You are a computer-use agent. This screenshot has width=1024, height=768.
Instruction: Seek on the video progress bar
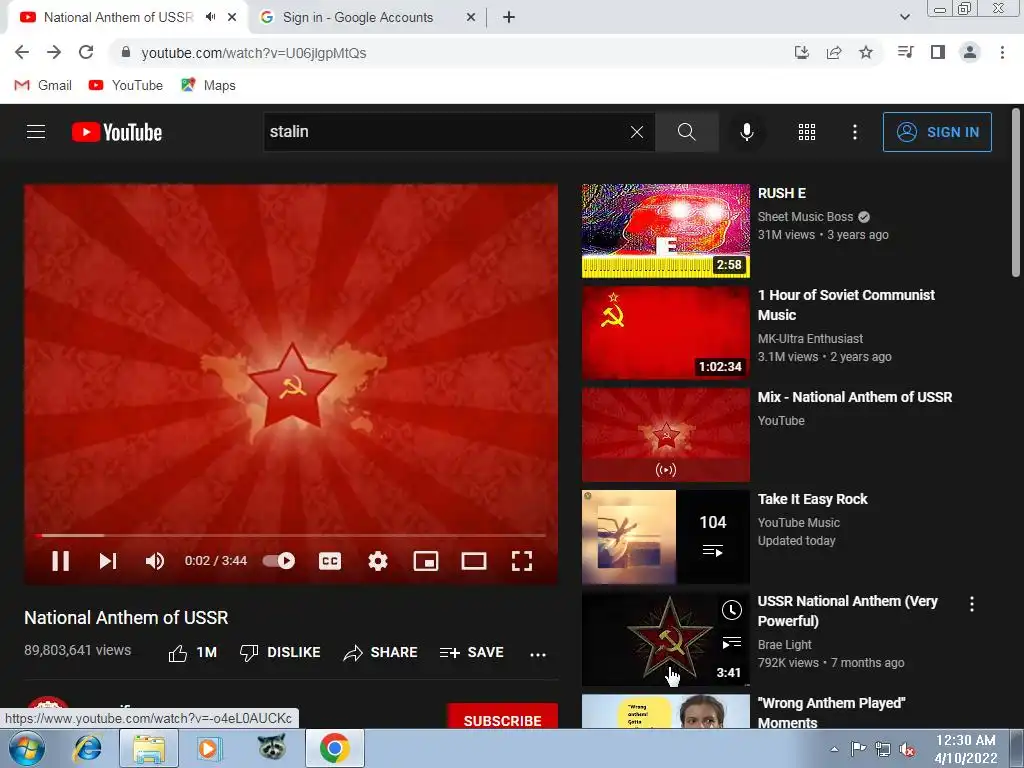291,536
